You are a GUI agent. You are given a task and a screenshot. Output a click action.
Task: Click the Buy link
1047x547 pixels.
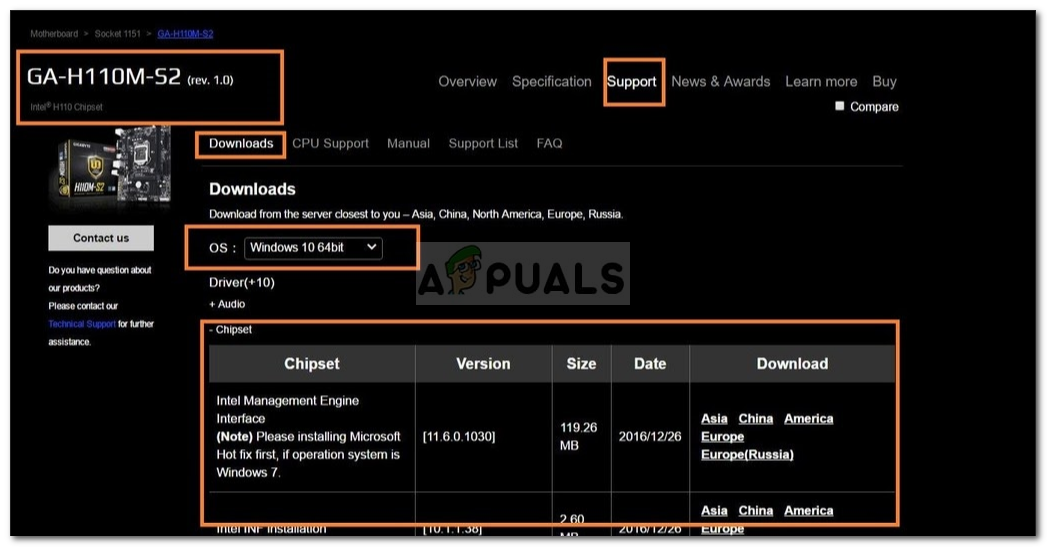click(x=884, y=81)
